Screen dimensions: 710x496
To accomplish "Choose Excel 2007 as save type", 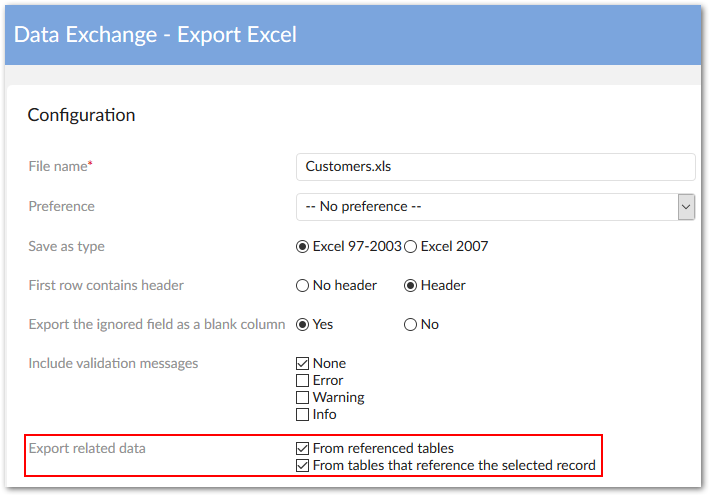I will 411,246.
